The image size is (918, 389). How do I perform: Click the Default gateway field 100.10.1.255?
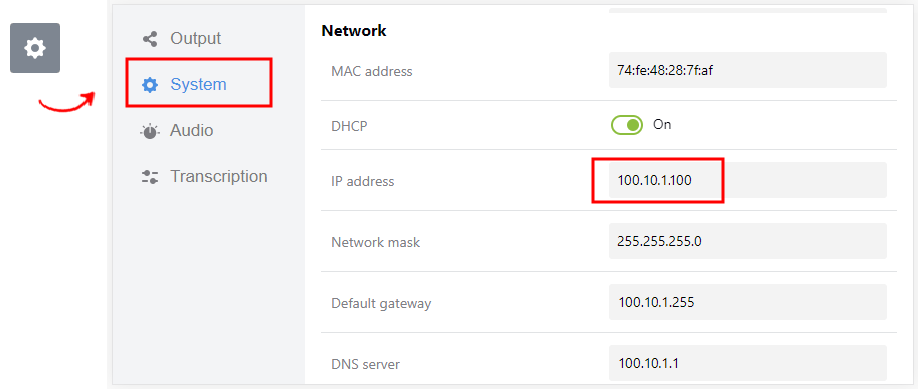point(748,302)
